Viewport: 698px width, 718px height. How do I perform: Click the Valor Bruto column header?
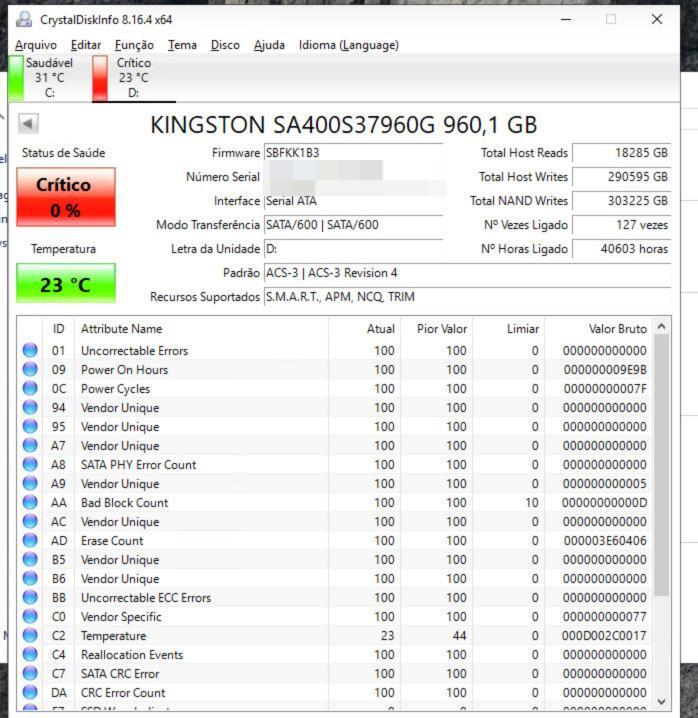coord(599,329)
